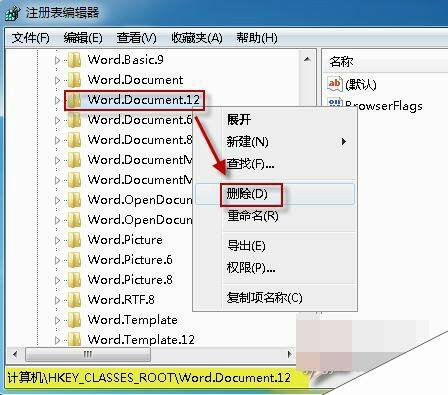The width and height of the screenshot is (448, 395).
Task: Open the 查看(V) menu
Action: point(137,38)
